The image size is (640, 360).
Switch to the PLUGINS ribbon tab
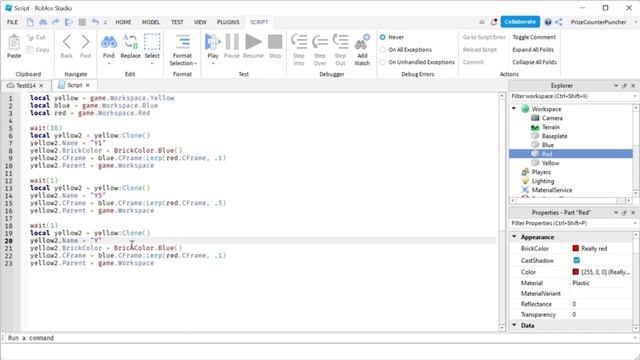click(228, 22)
